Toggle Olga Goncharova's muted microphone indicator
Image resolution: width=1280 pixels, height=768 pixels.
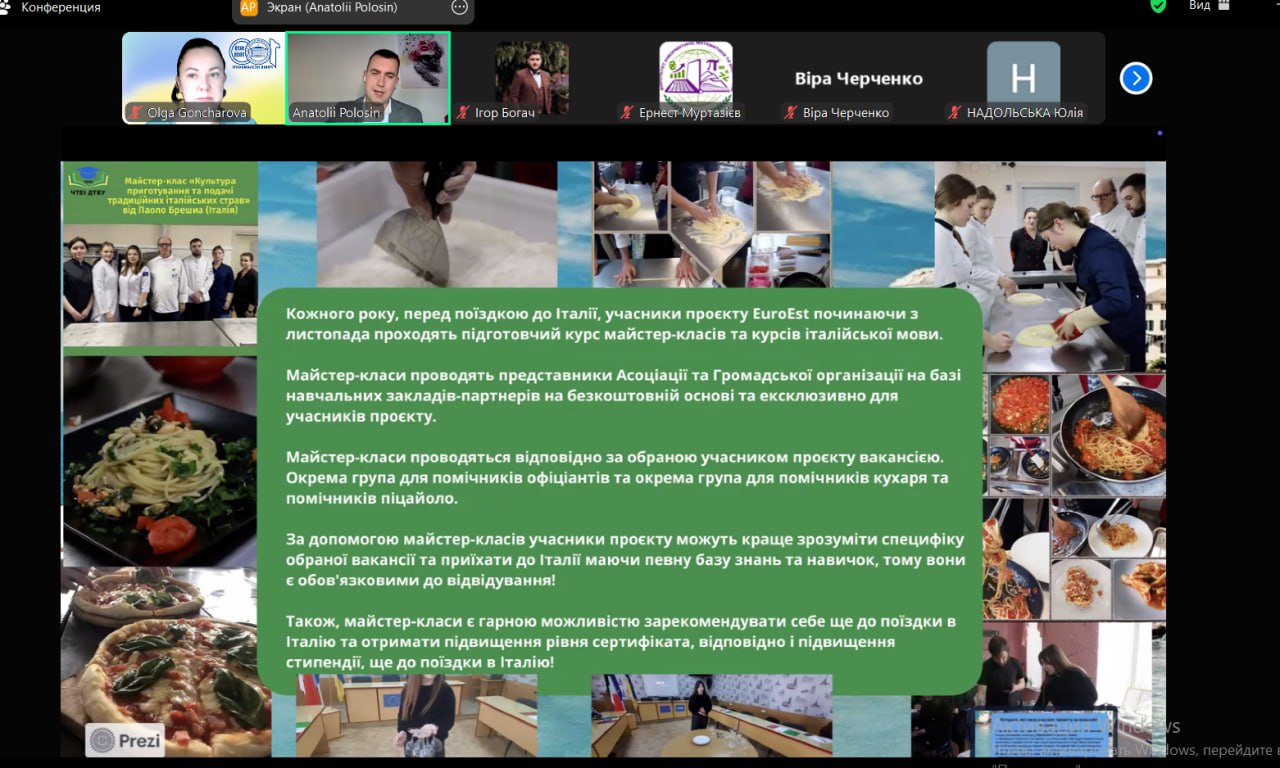pos(134,113)
